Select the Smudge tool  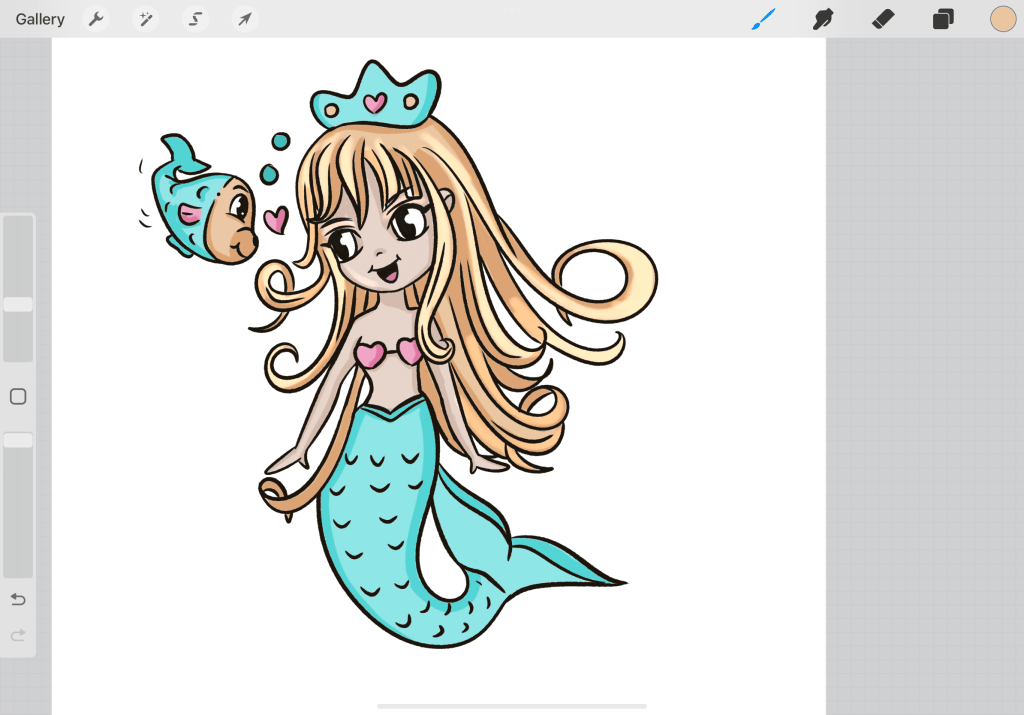click(823, 19)
